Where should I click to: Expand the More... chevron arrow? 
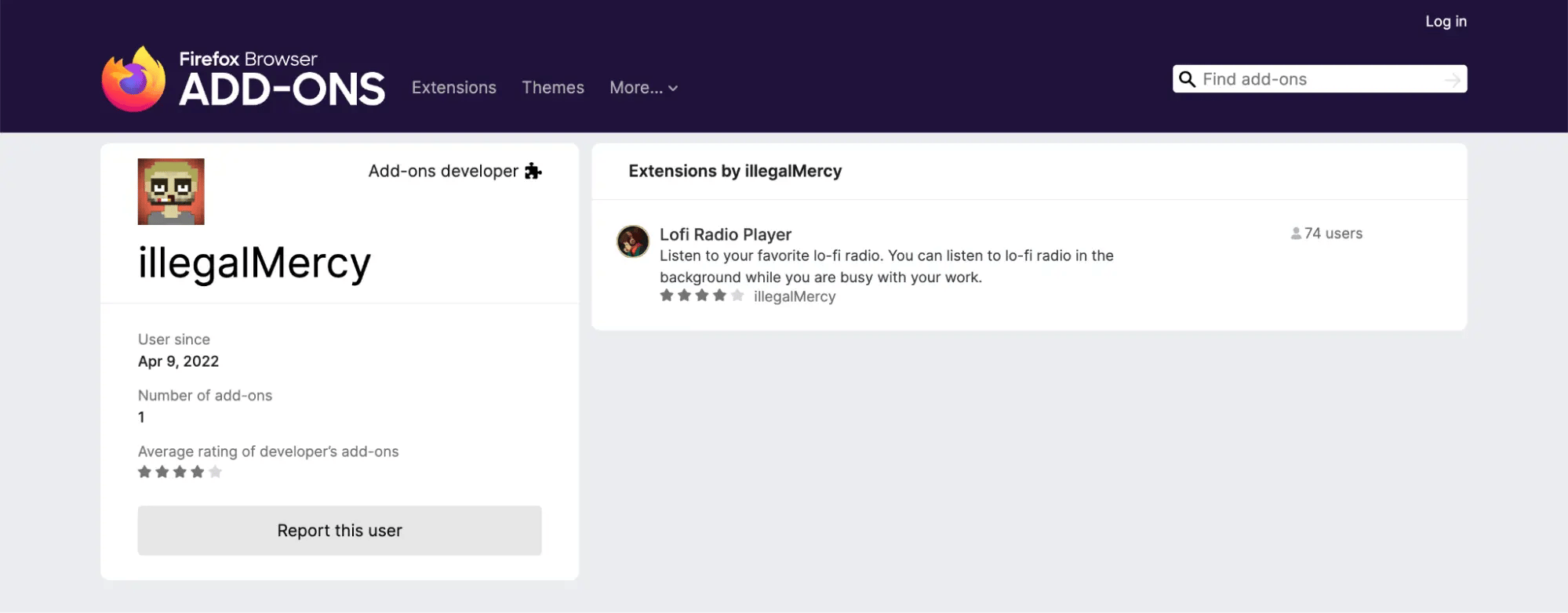pos(672,88)
